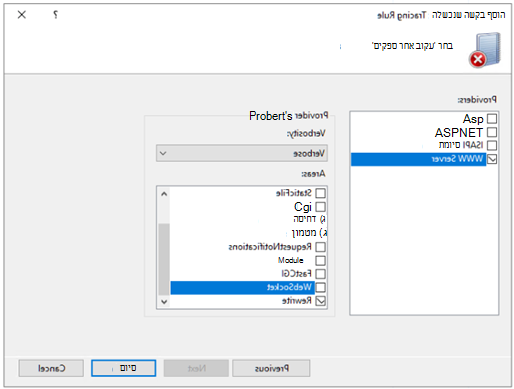Click the Areas list scrollbar thumb
This screenshot has height=389, width=514.
click(164, 259)
